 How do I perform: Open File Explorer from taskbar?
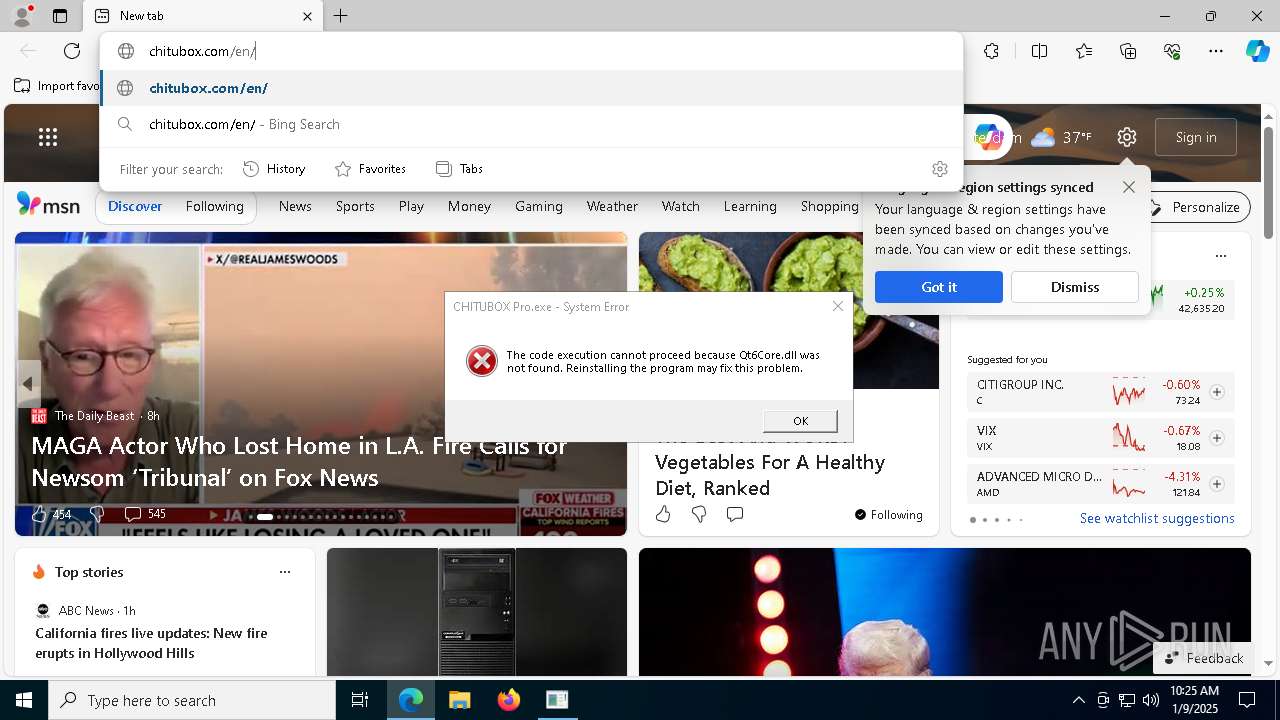tap(459, 700)
